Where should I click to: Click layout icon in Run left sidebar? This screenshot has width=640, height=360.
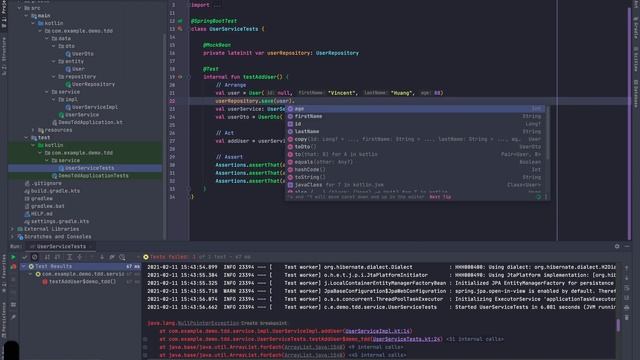click(x=13, y=304)
